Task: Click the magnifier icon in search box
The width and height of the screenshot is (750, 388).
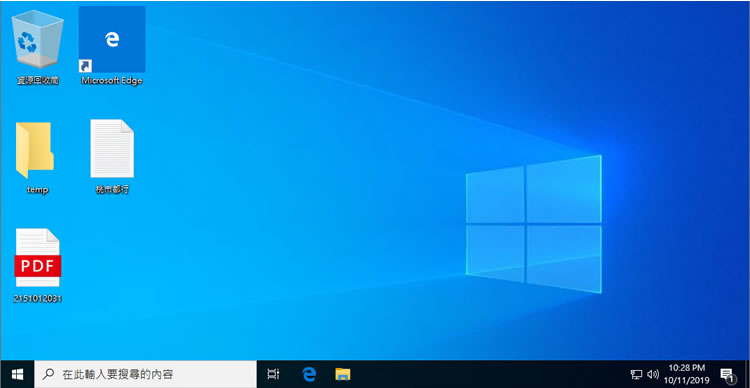Action: (48, 374)
